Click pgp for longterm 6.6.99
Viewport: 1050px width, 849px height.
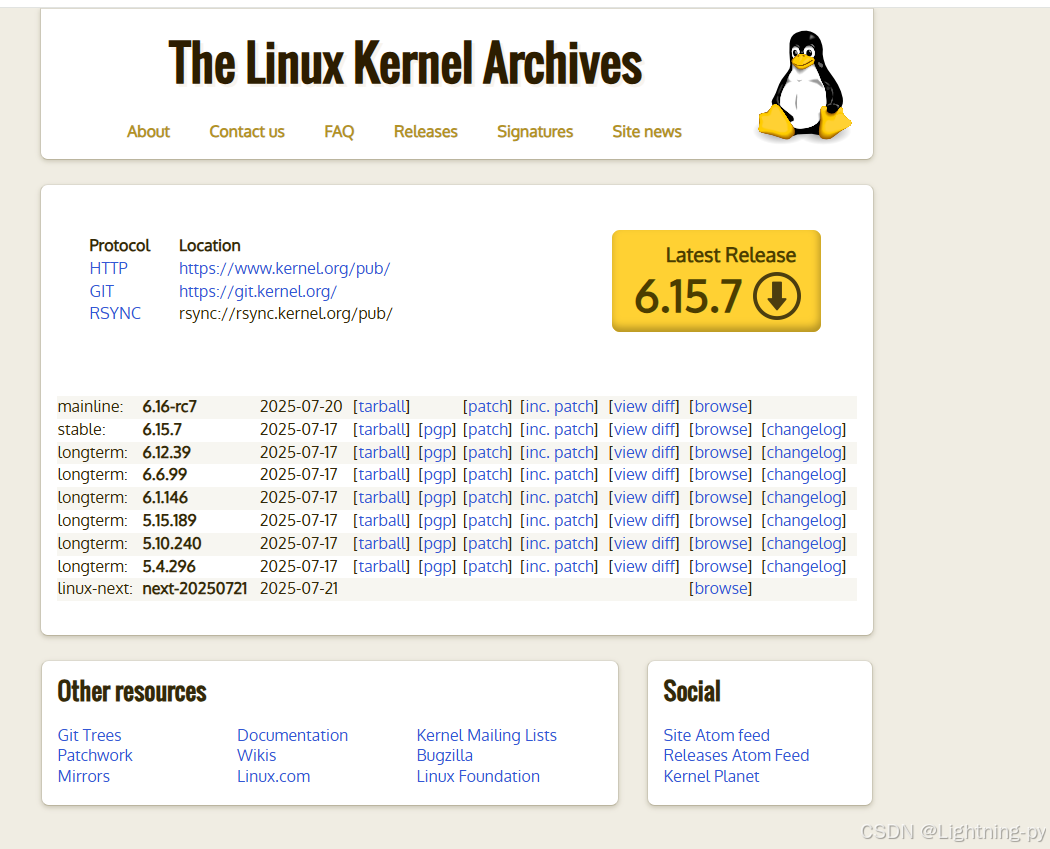(x=437, y=475)
